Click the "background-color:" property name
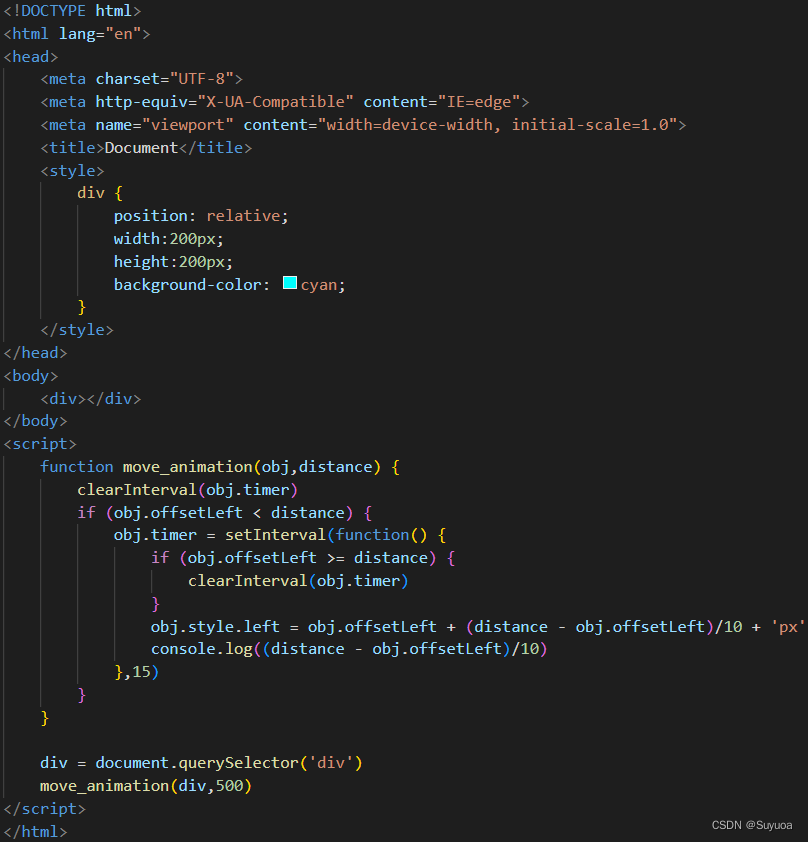 192,285
